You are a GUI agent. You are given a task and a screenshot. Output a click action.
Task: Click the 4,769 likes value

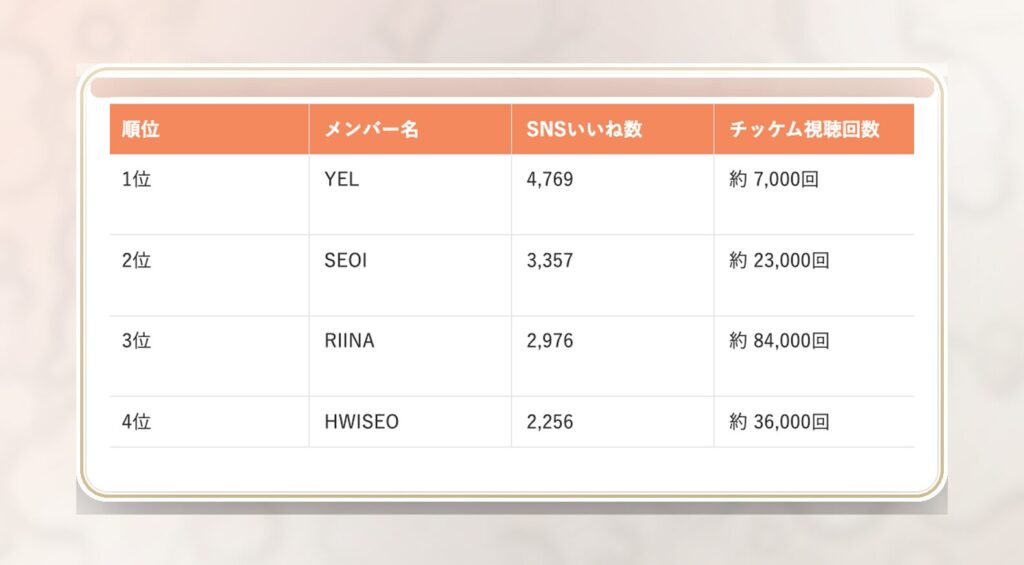click(550, 181)
